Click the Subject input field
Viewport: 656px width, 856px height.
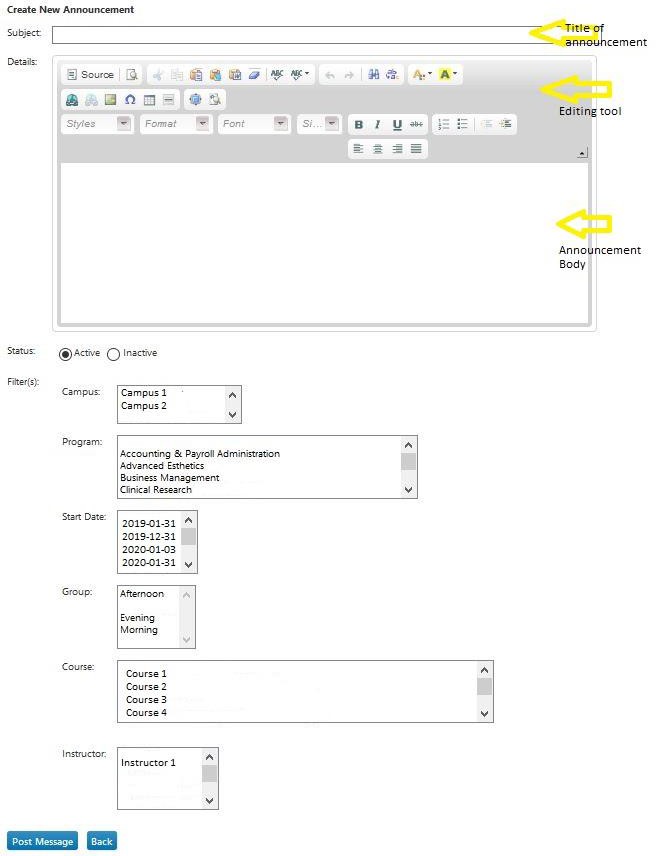tap(300, 35)
